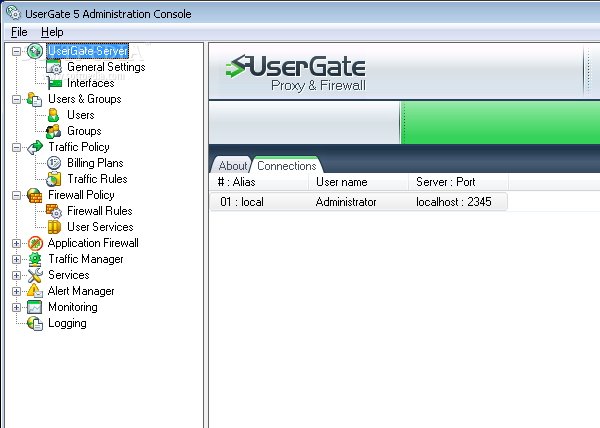Click the Alert Manager warning icon
The width and height of the screenshot is (600, 428).
34,291
